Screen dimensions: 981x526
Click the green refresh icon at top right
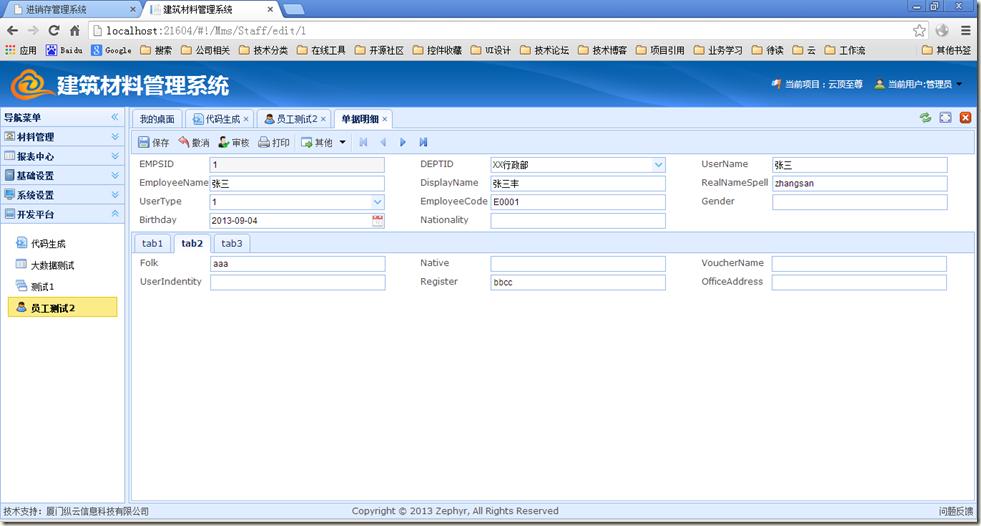(926, 118)
